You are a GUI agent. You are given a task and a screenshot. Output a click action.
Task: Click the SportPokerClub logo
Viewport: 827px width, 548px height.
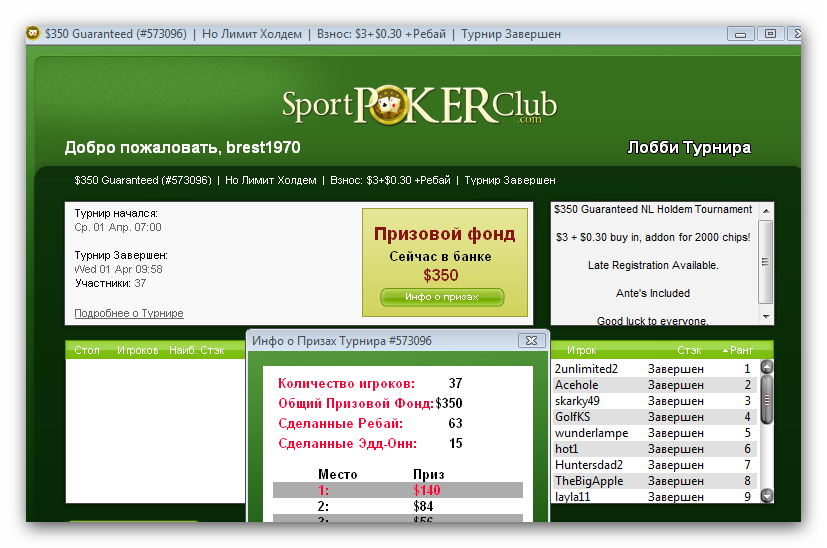[x=419, y=105]
